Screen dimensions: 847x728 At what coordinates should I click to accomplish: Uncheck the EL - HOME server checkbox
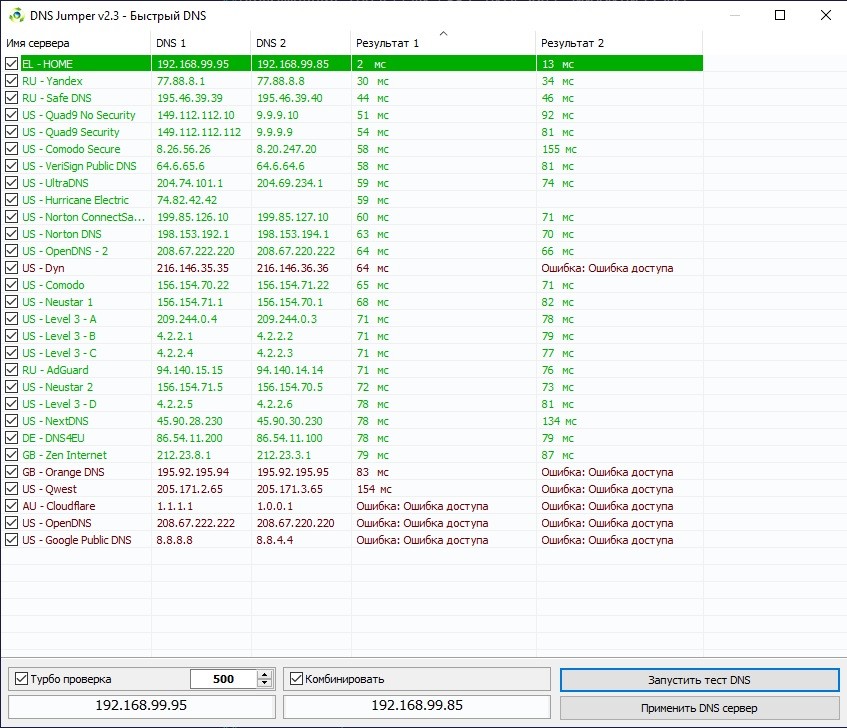coord(11,64)
